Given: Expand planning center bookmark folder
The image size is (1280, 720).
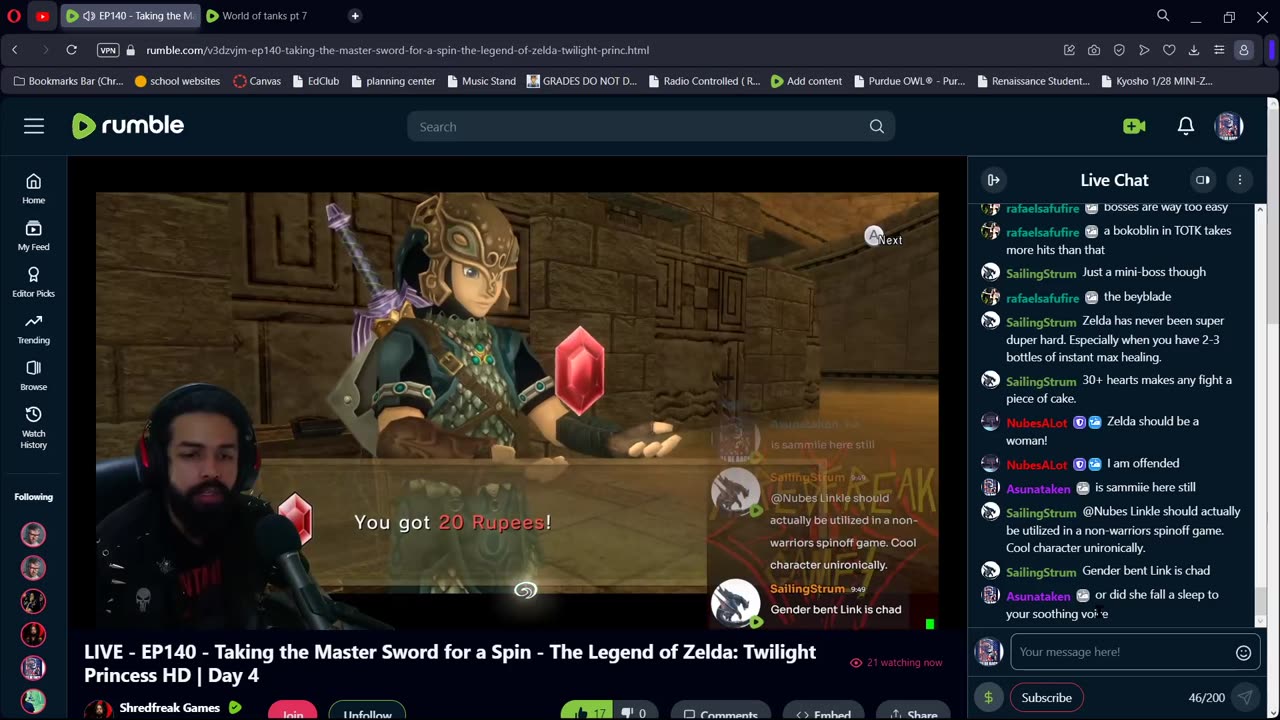Looking at the screenshot, I should 393,81.
